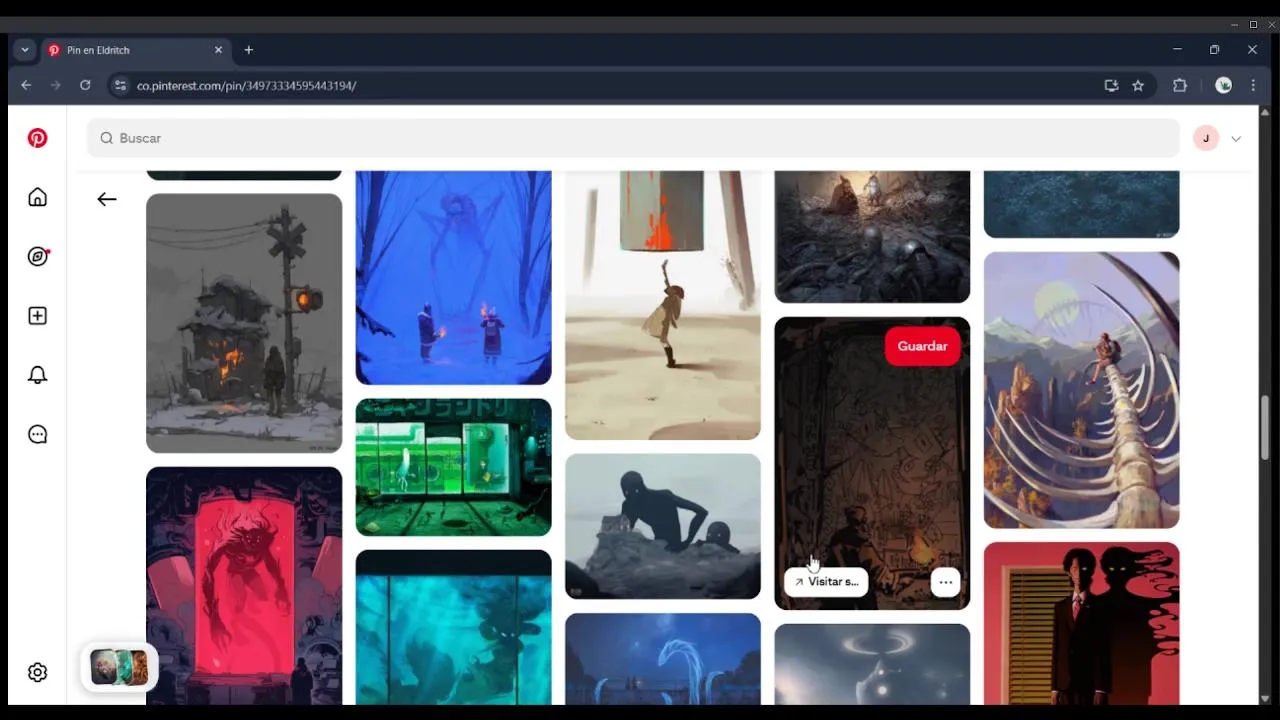The height and width of the screenshot is (720, 1280).
Task: Select the Pin en Eldritch tab
Action: [x=135, y=50]
